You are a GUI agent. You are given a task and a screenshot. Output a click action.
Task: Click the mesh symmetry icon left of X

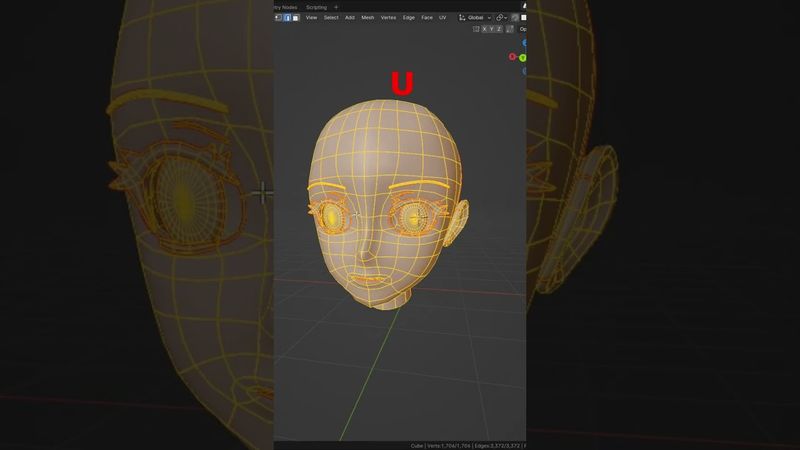tap(476, 29)
